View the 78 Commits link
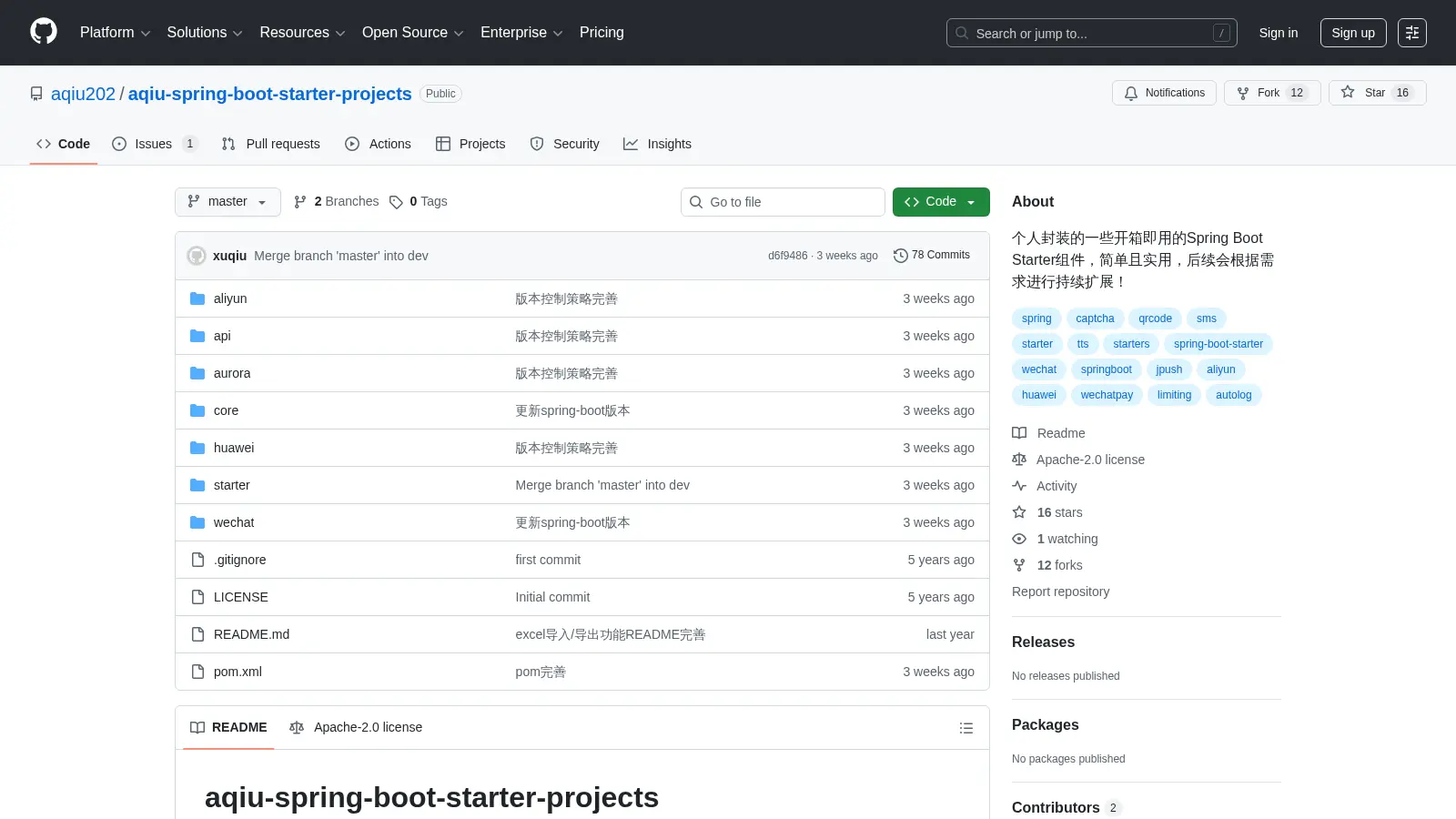Image resolution: width=1456 pixels, height=819 pixels. point(932,256)
